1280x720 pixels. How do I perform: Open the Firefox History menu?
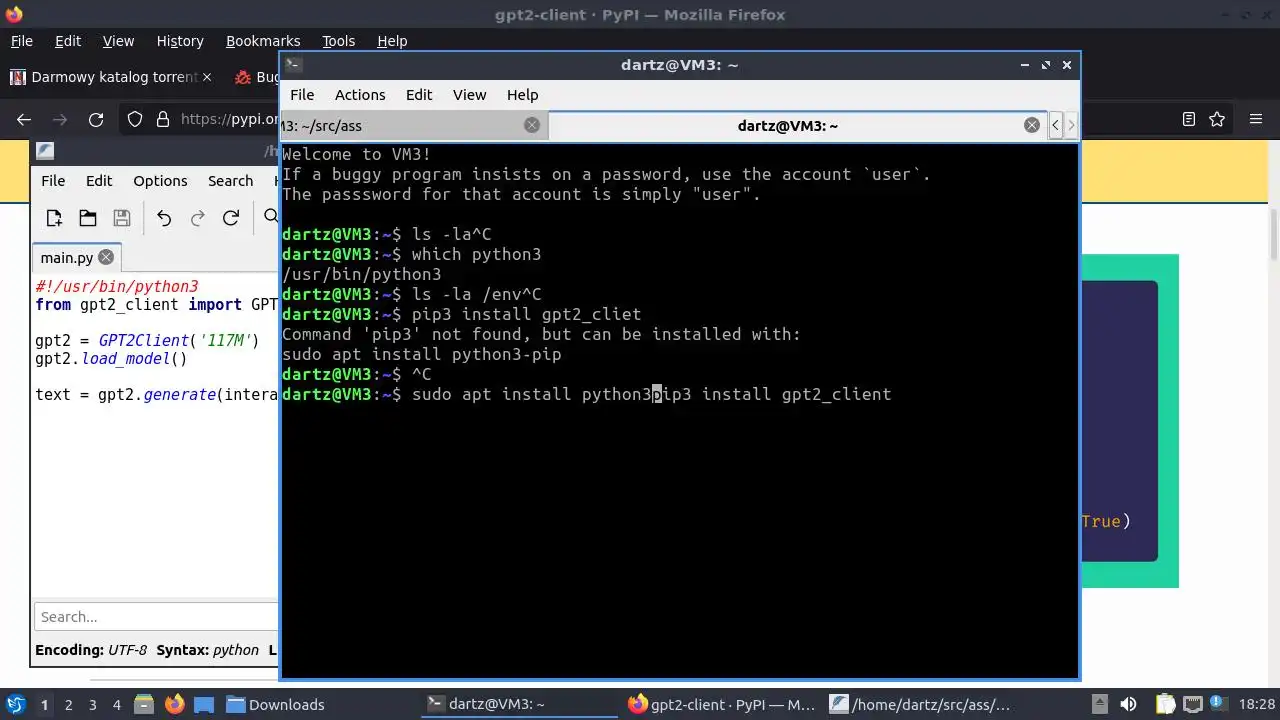pos(180,41)
